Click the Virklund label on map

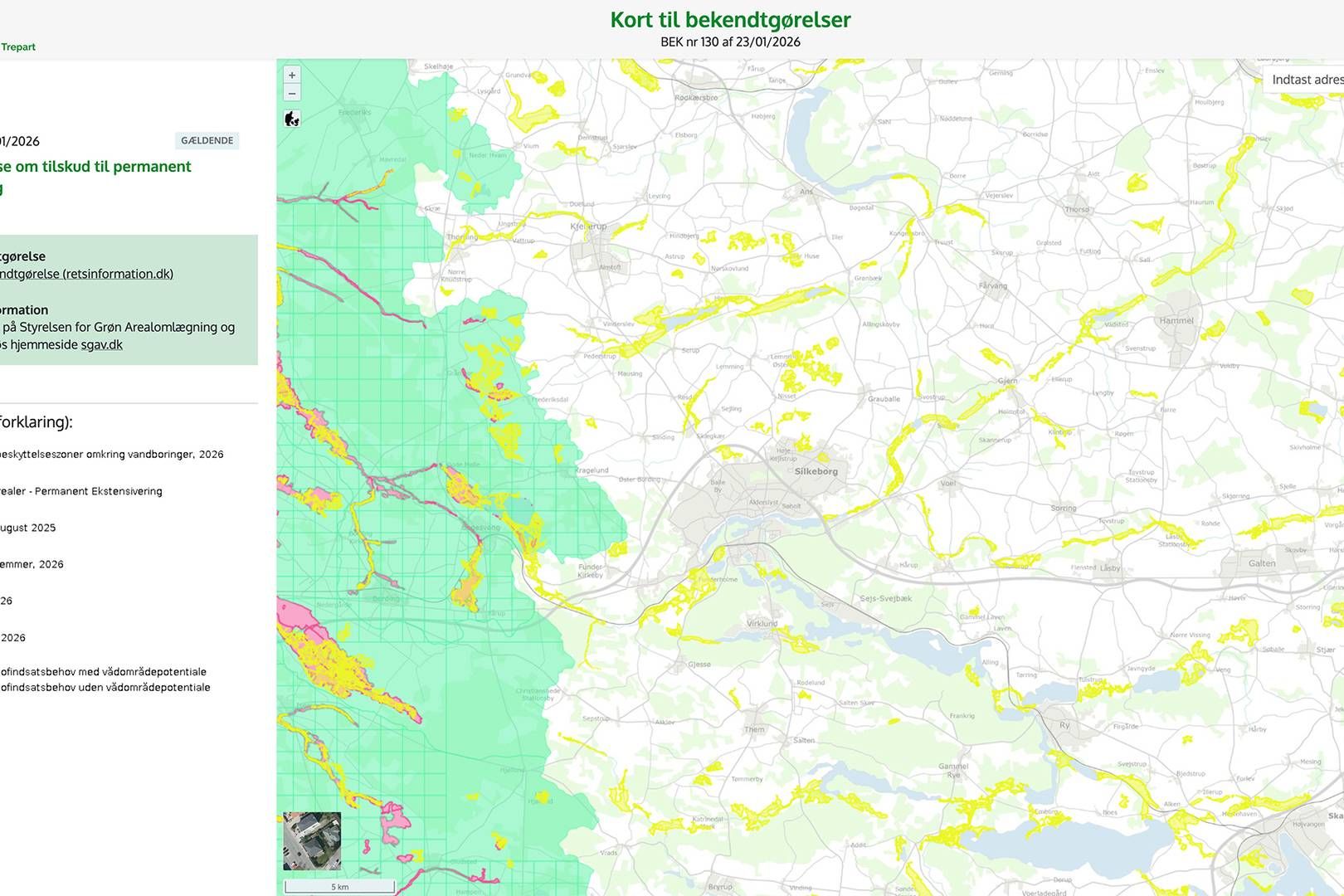(x=762, y=623)
